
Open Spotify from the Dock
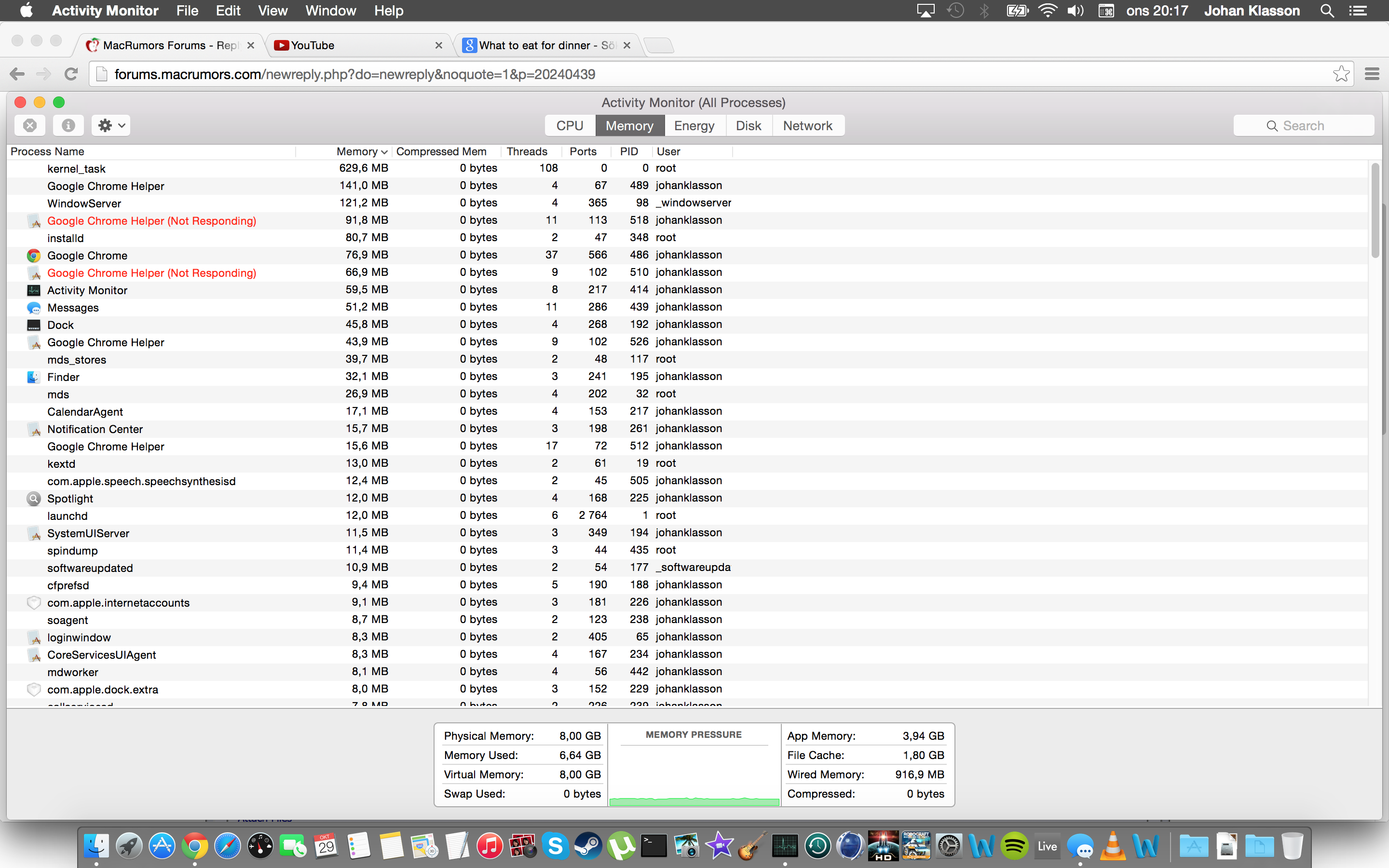1014,846
